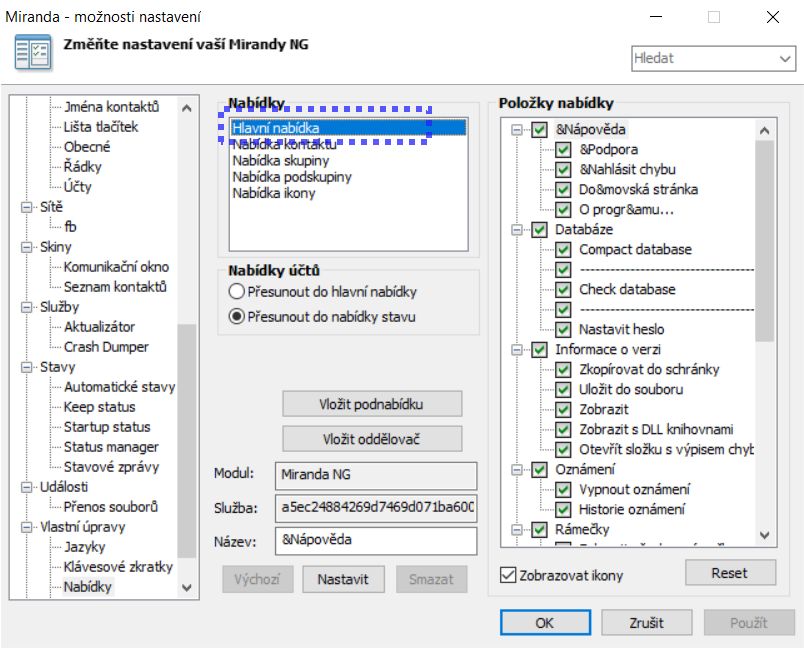
Task: Collapse the Vlastní úpravy tree node
Action: 26,527
